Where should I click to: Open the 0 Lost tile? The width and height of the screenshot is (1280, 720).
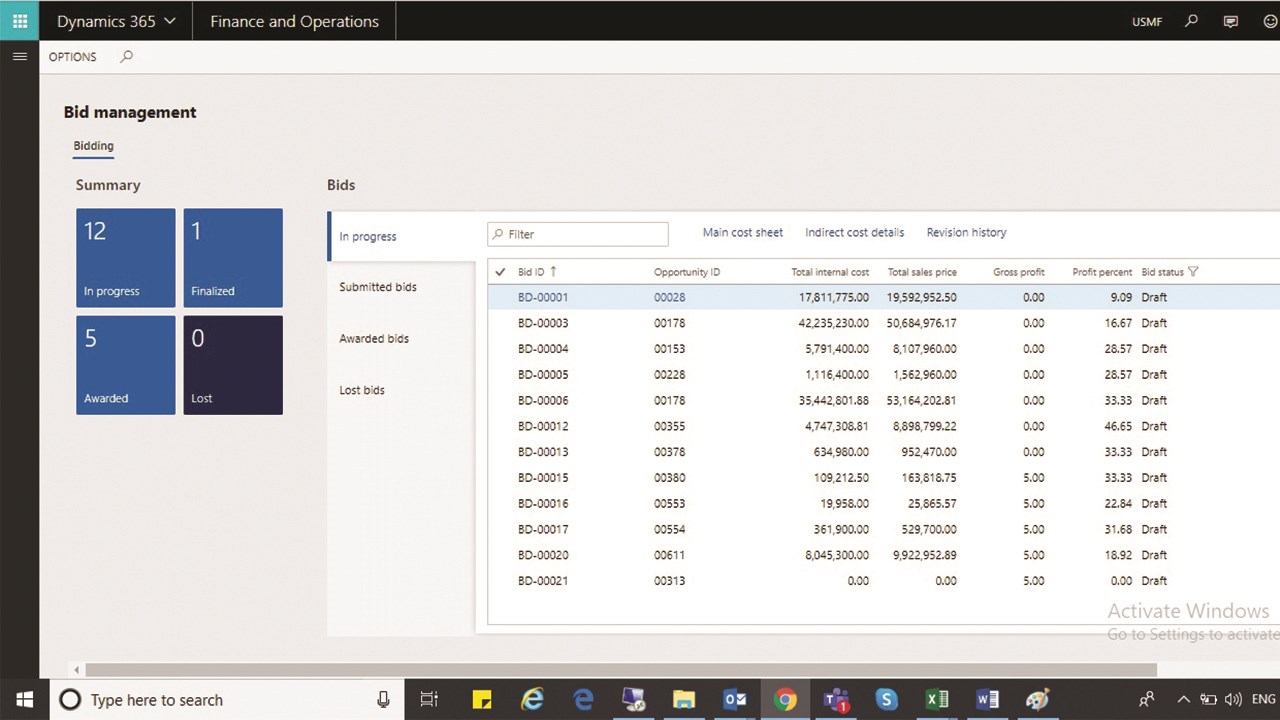tap(233, 365)
